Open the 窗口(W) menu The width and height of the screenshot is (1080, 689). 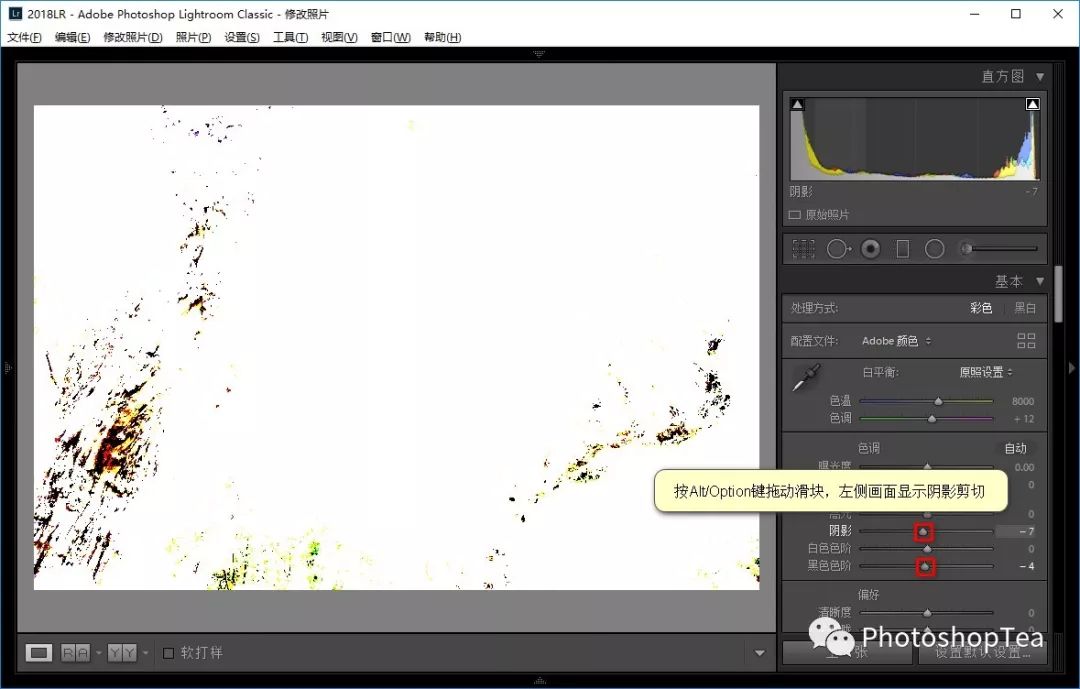click(391, 37)
